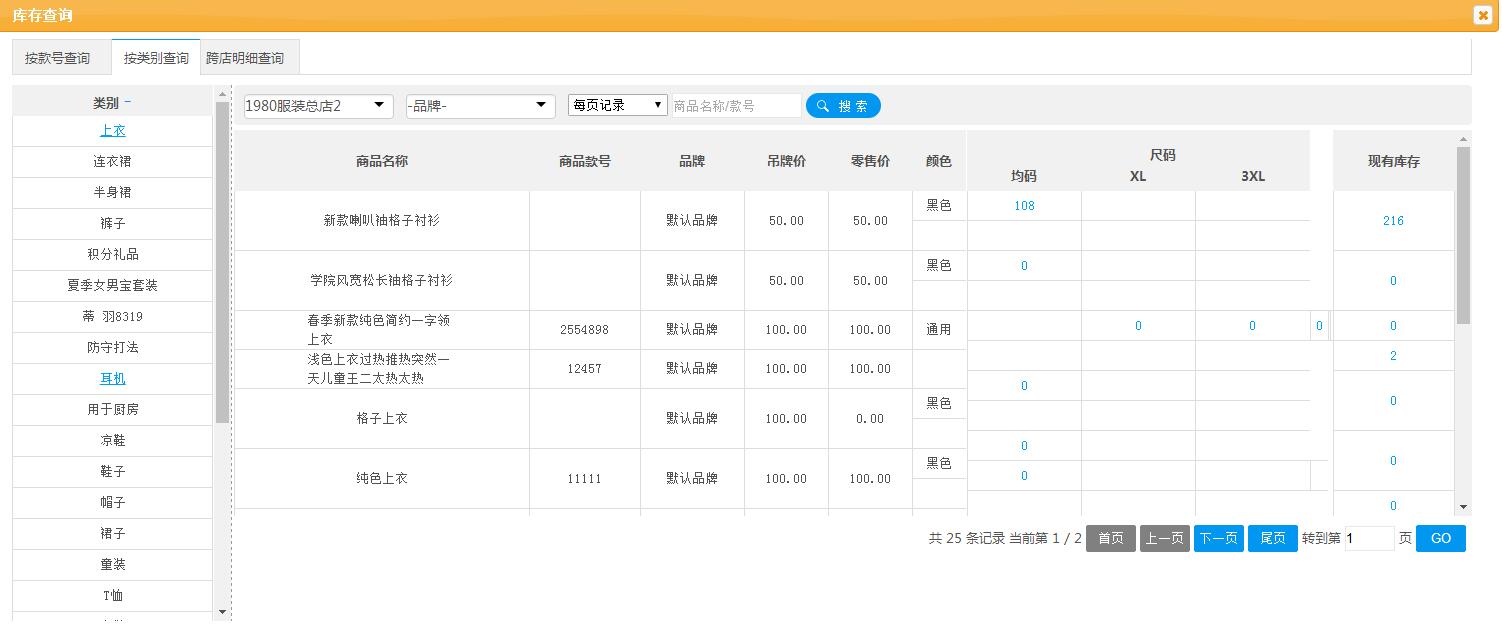
Task: Select the 童装 category
Action: [x=112, y=564]
